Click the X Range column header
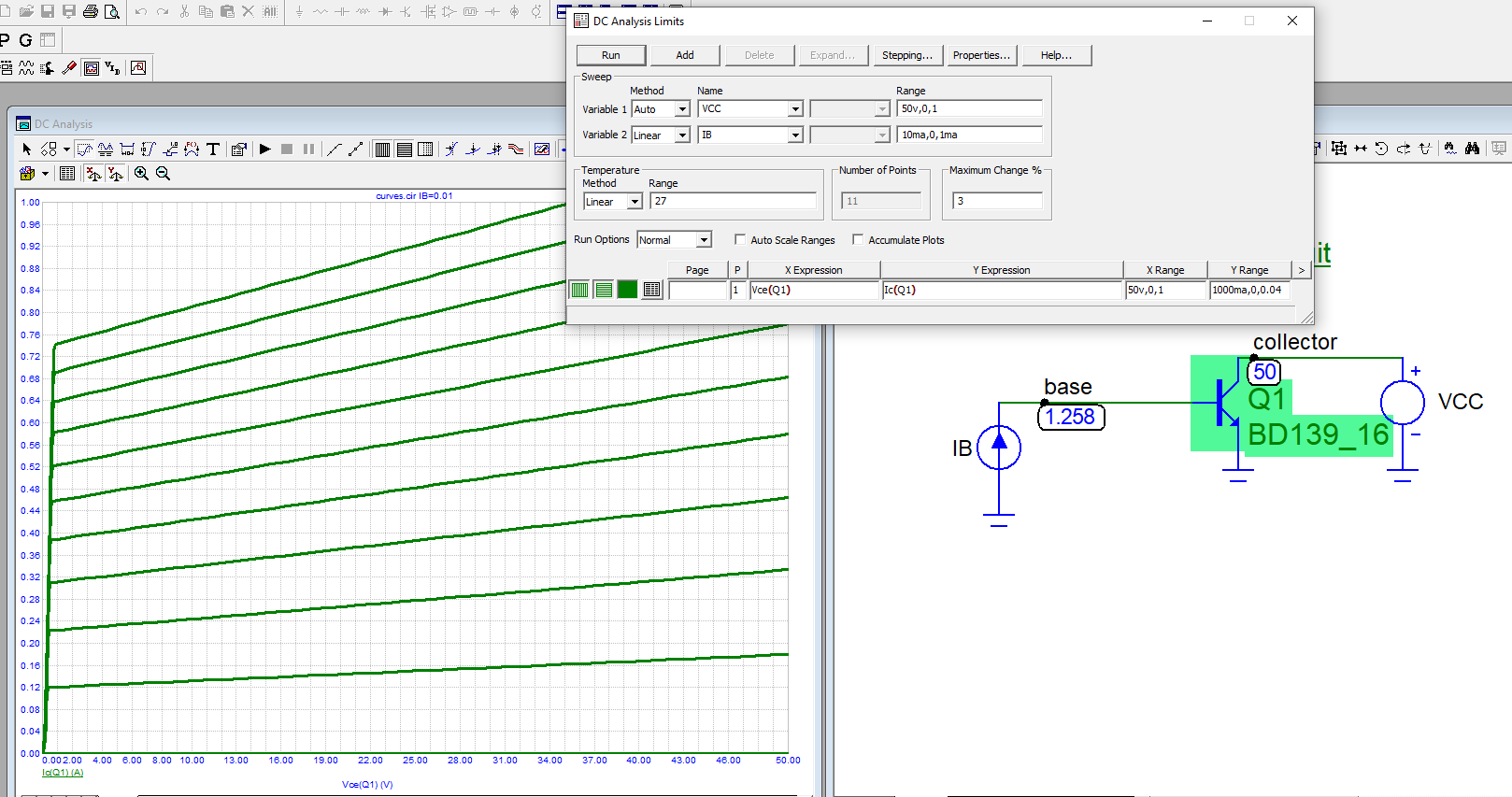Image resolution: width=1512 pixels, height=797 pixels. [x=1164, y=270]
